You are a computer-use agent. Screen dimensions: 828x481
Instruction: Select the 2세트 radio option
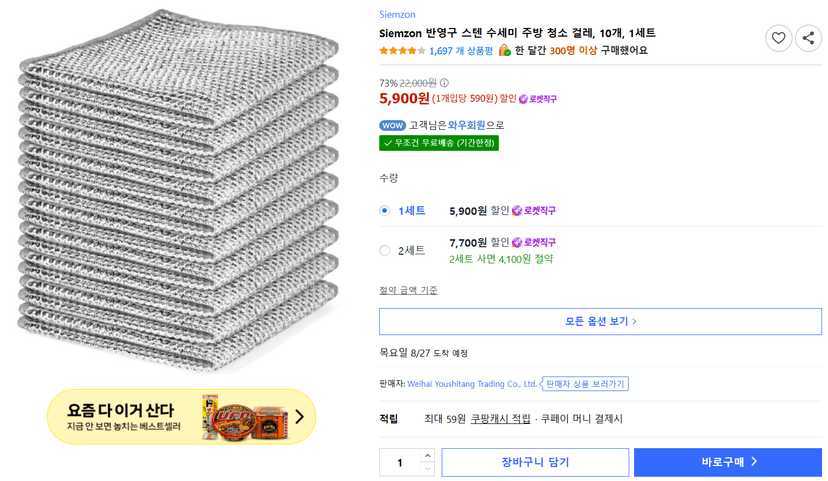coord(384,250)
